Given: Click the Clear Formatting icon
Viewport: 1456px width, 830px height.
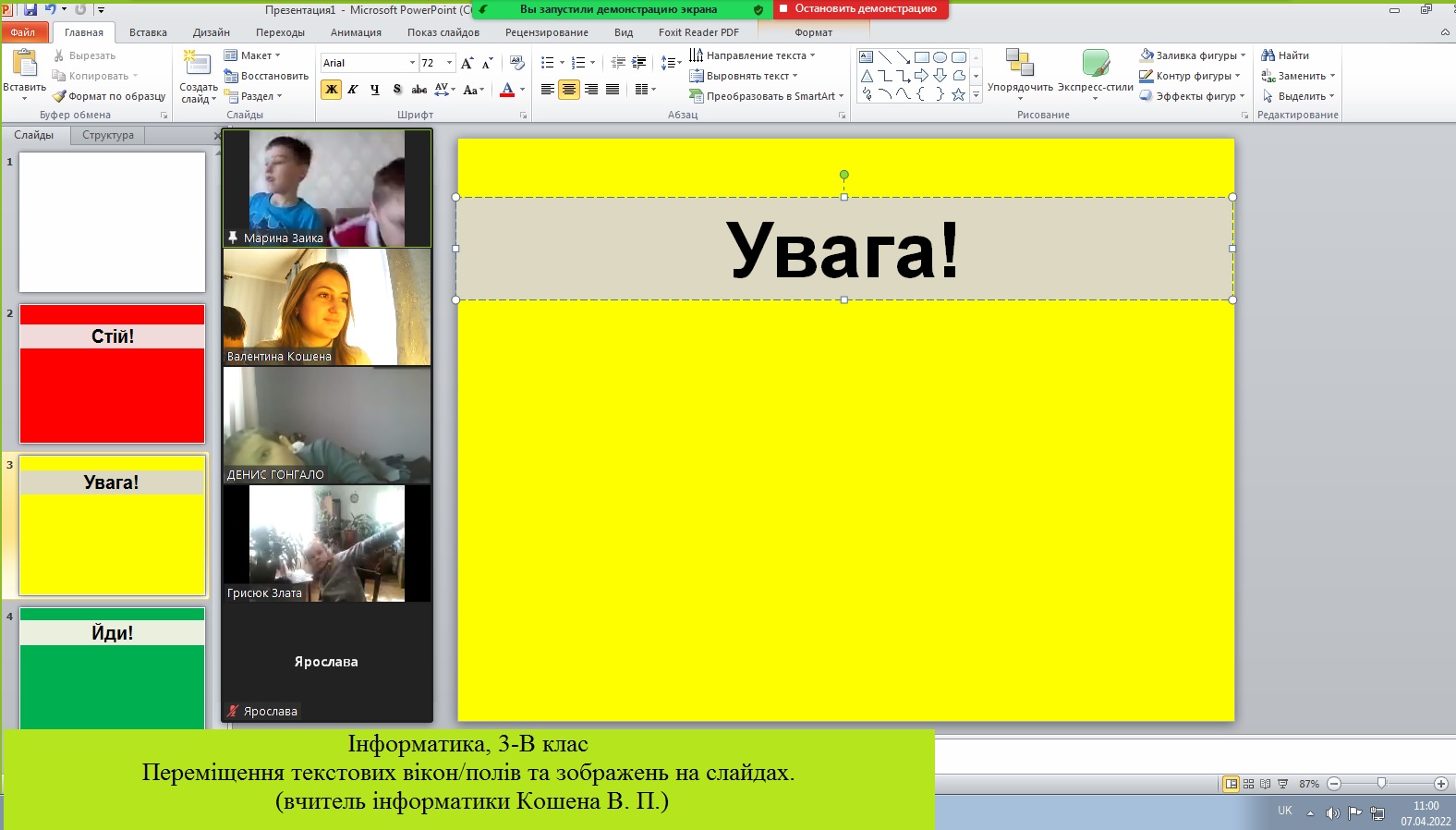Looking at the screenshot, I should [517, 63].
